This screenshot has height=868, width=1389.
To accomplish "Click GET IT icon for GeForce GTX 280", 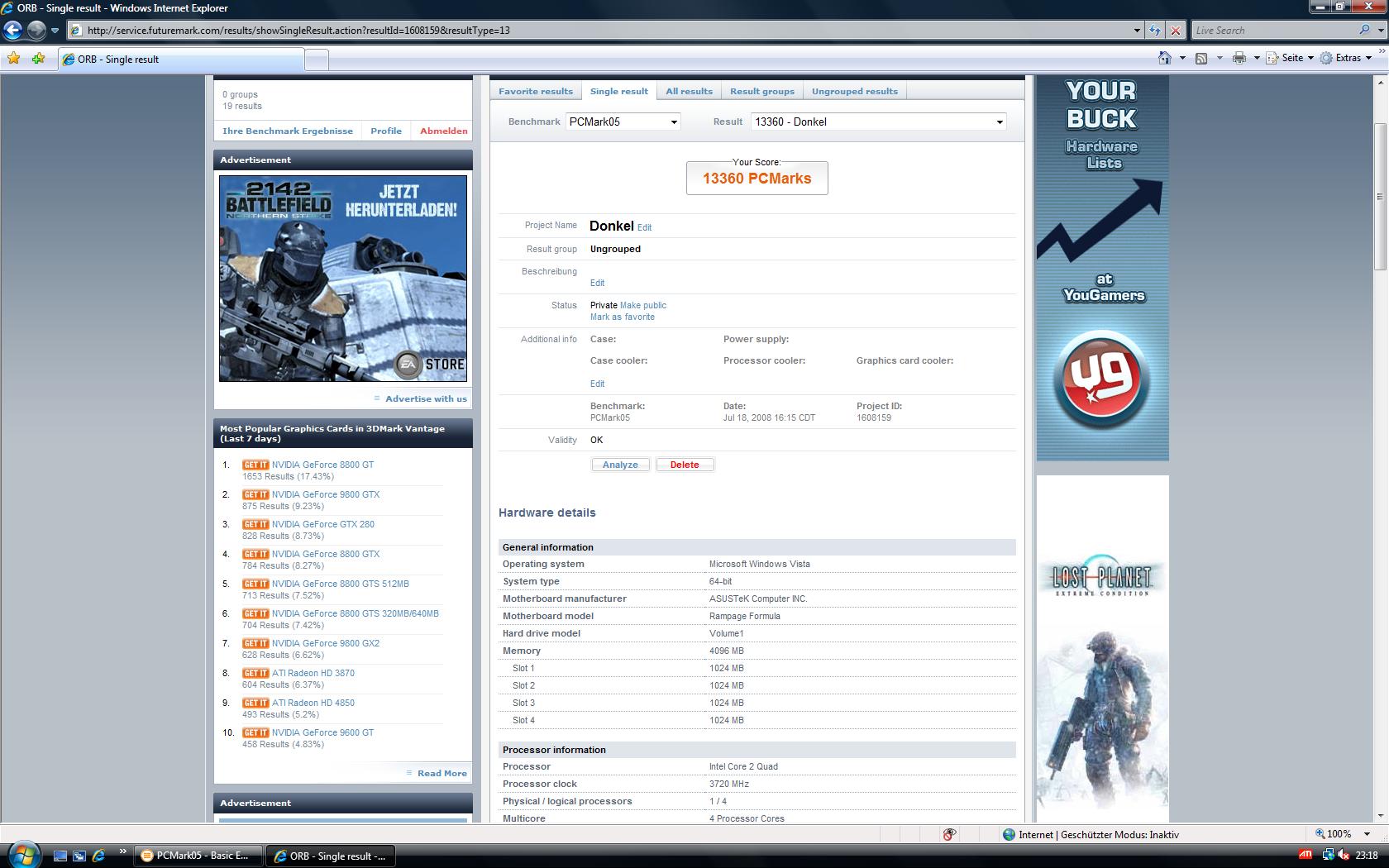I will coord(255,524).
